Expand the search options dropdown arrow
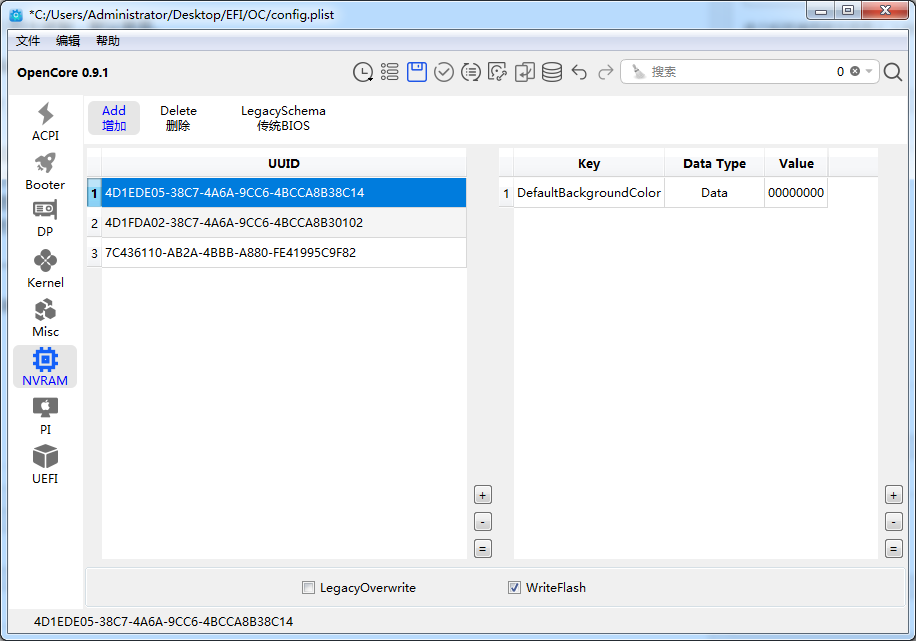The width and height of the screenshot is (916, 641). [869, 72]
